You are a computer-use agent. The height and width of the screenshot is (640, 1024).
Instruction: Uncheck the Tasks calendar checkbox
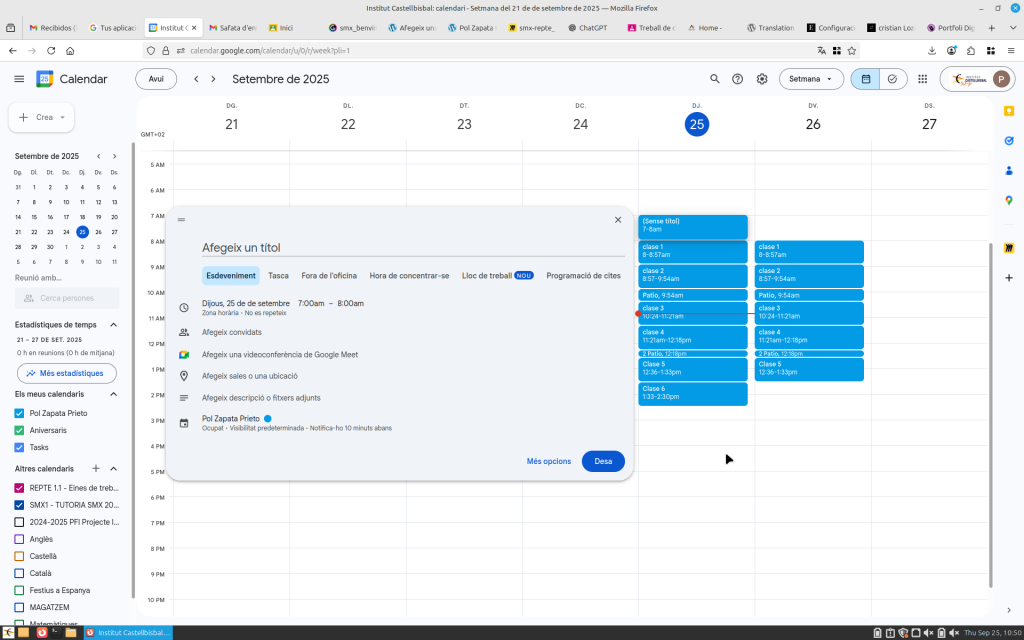pyautogui.click(x=19, y=447)
